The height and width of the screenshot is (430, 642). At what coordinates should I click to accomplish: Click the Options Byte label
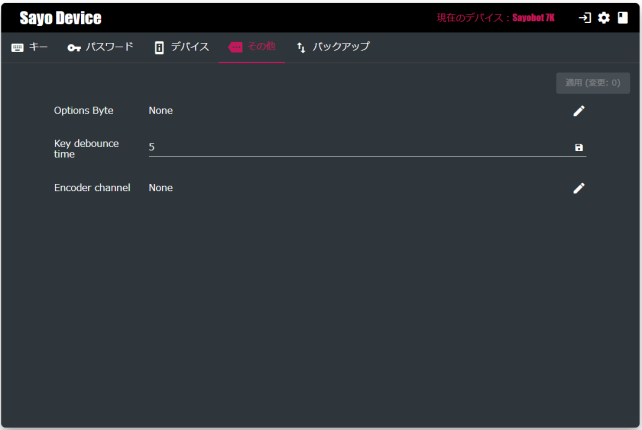tap(84, 111)
